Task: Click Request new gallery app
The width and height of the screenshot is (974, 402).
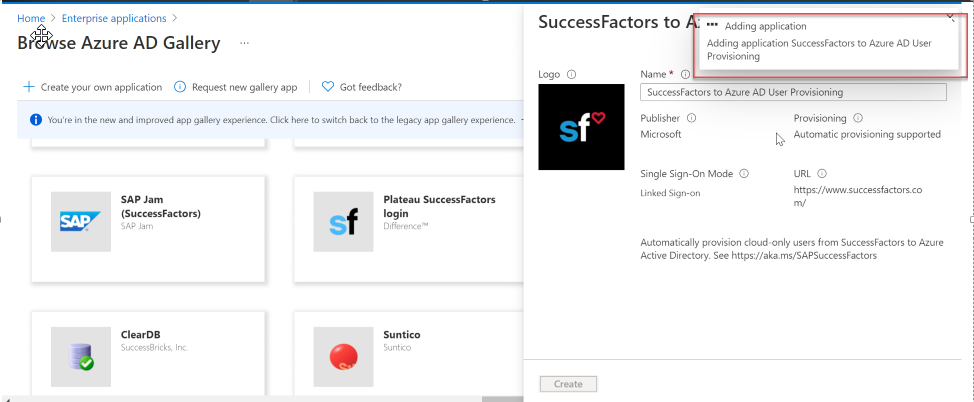Action: coord(245,87)
